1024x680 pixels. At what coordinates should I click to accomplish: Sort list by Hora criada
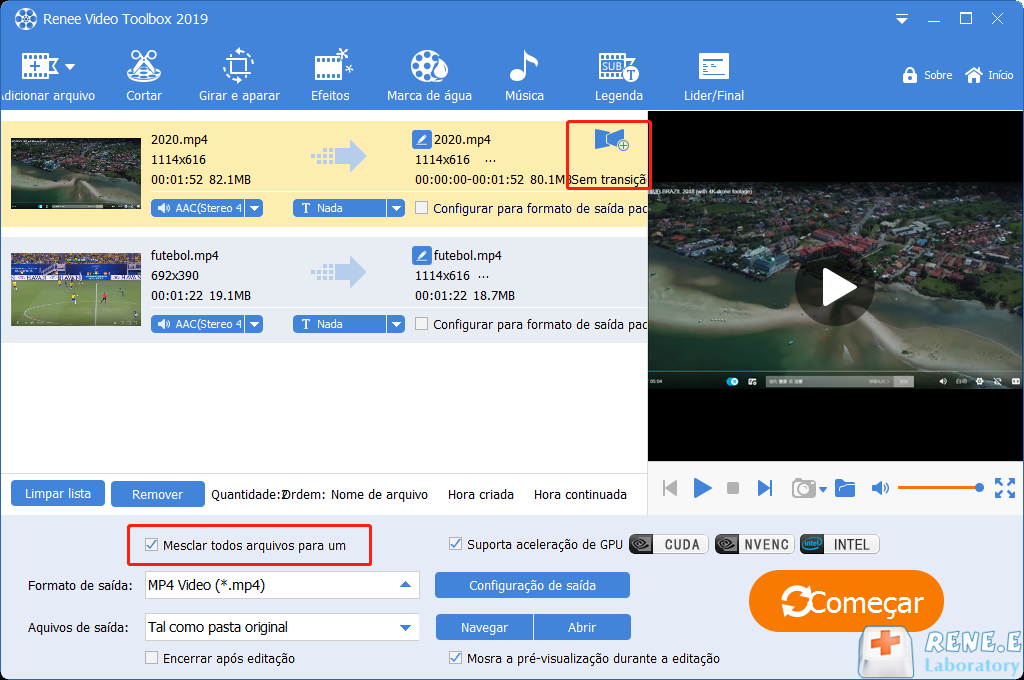click(x=480, y=494)
